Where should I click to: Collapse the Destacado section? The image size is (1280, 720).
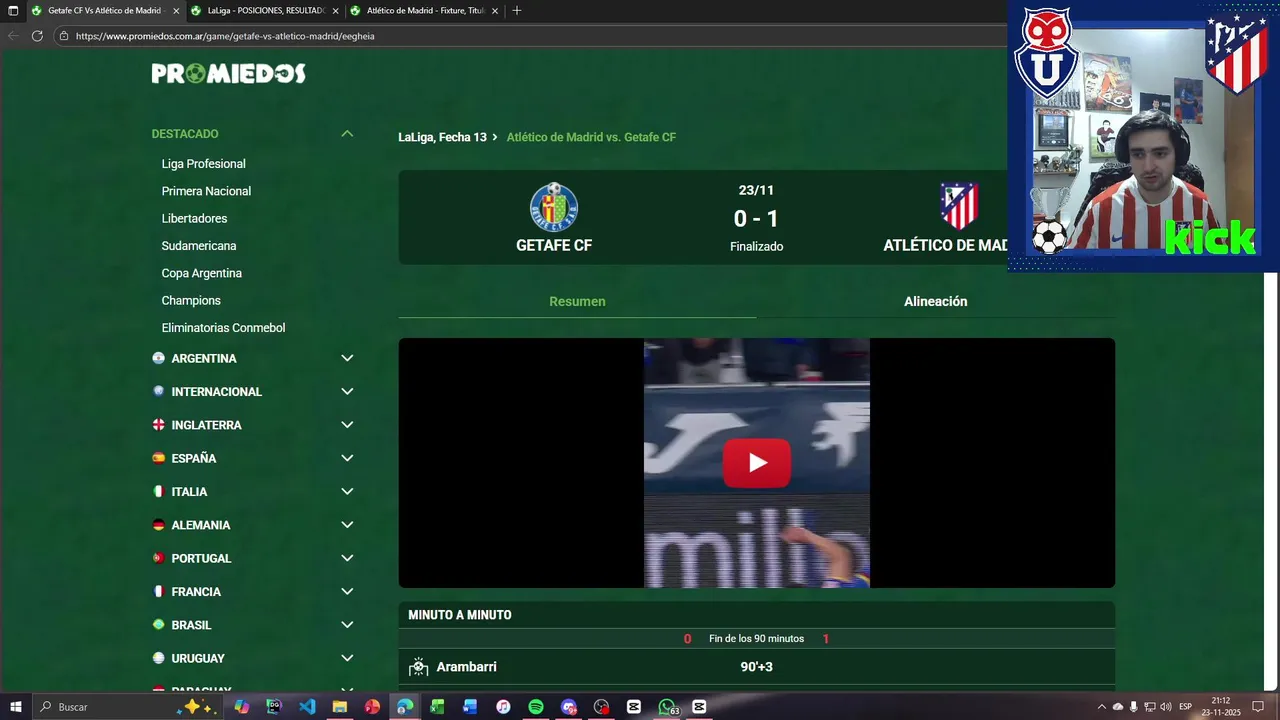point(347,134)
